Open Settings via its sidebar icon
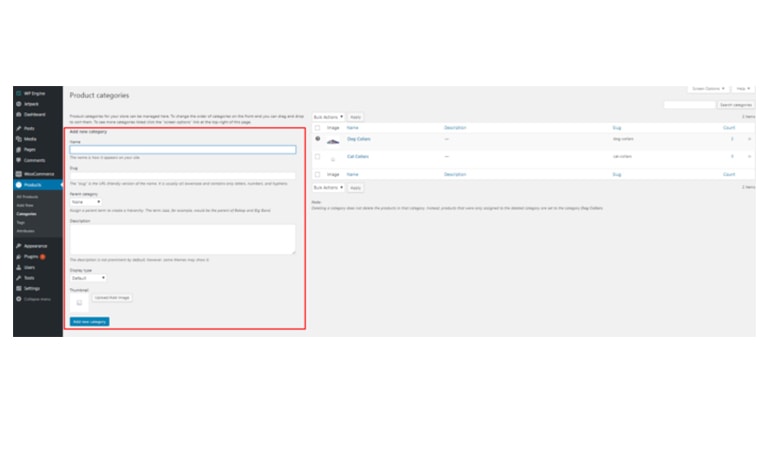 point(19,288)
